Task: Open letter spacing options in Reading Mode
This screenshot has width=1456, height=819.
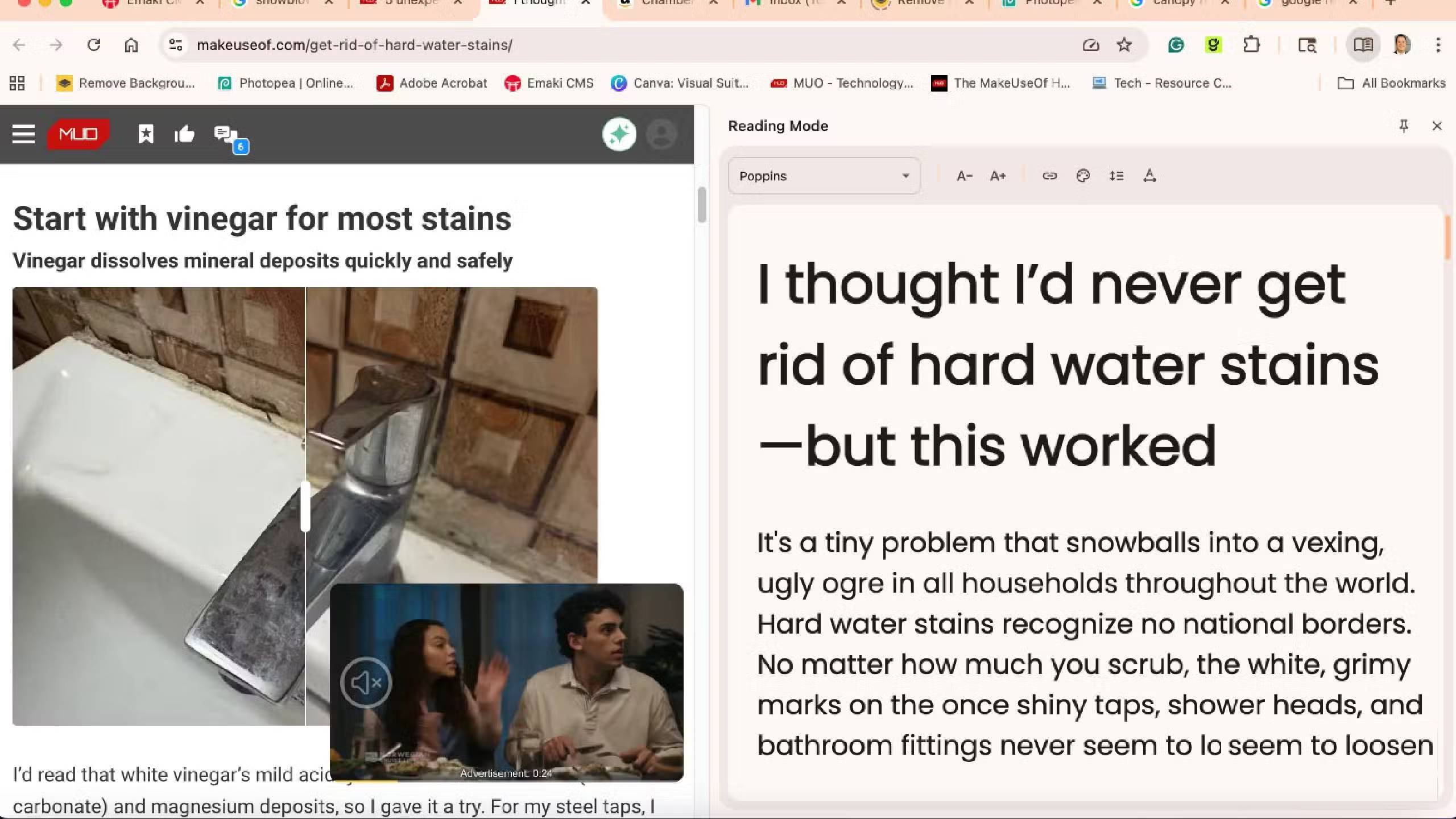Action: pos(1149,176)
